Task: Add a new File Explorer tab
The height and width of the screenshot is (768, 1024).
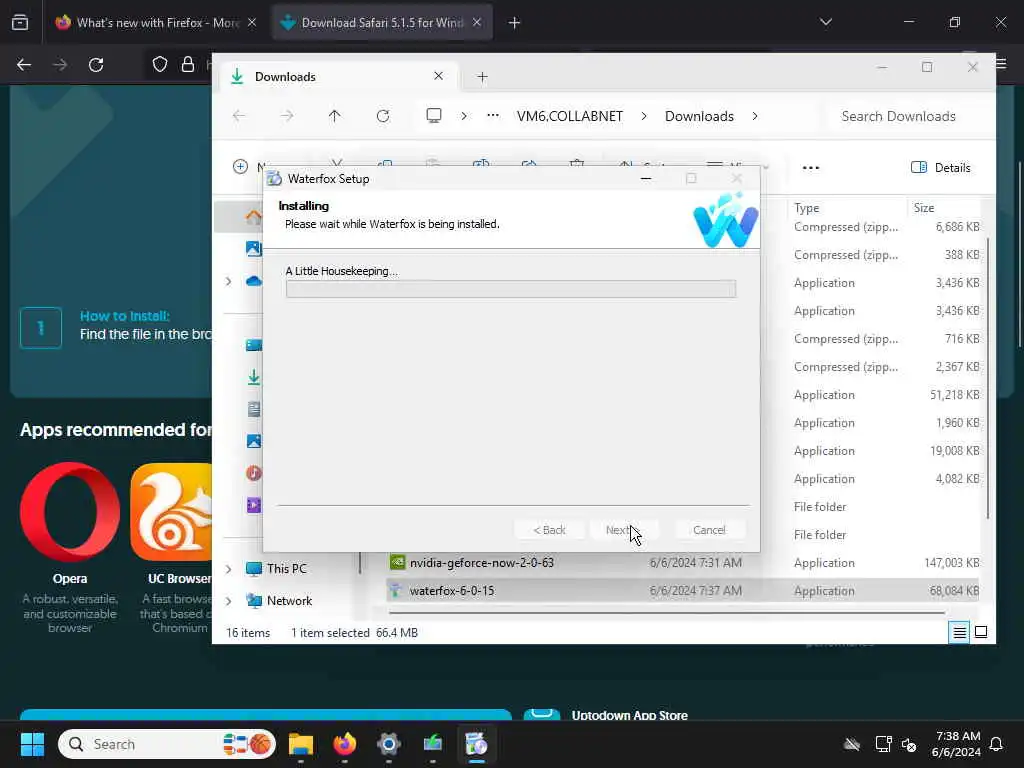Action: 483,77
